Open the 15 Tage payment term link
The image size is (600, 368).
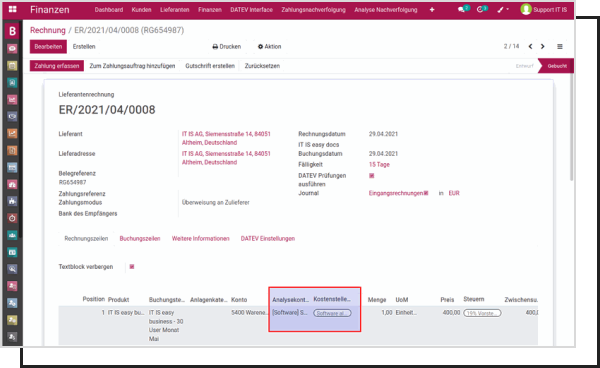379,164
